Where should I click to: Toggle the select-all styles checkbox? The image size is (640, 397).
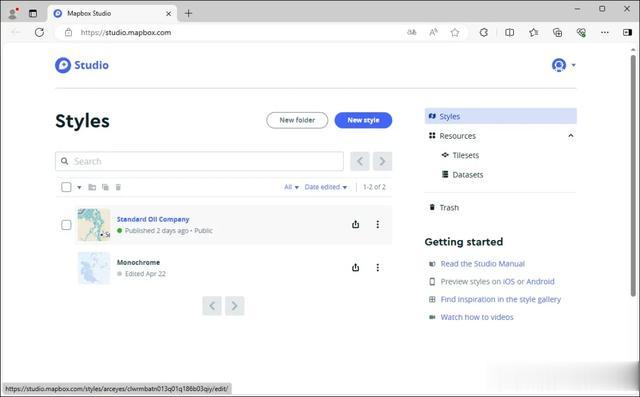click(x=66, y=187)
